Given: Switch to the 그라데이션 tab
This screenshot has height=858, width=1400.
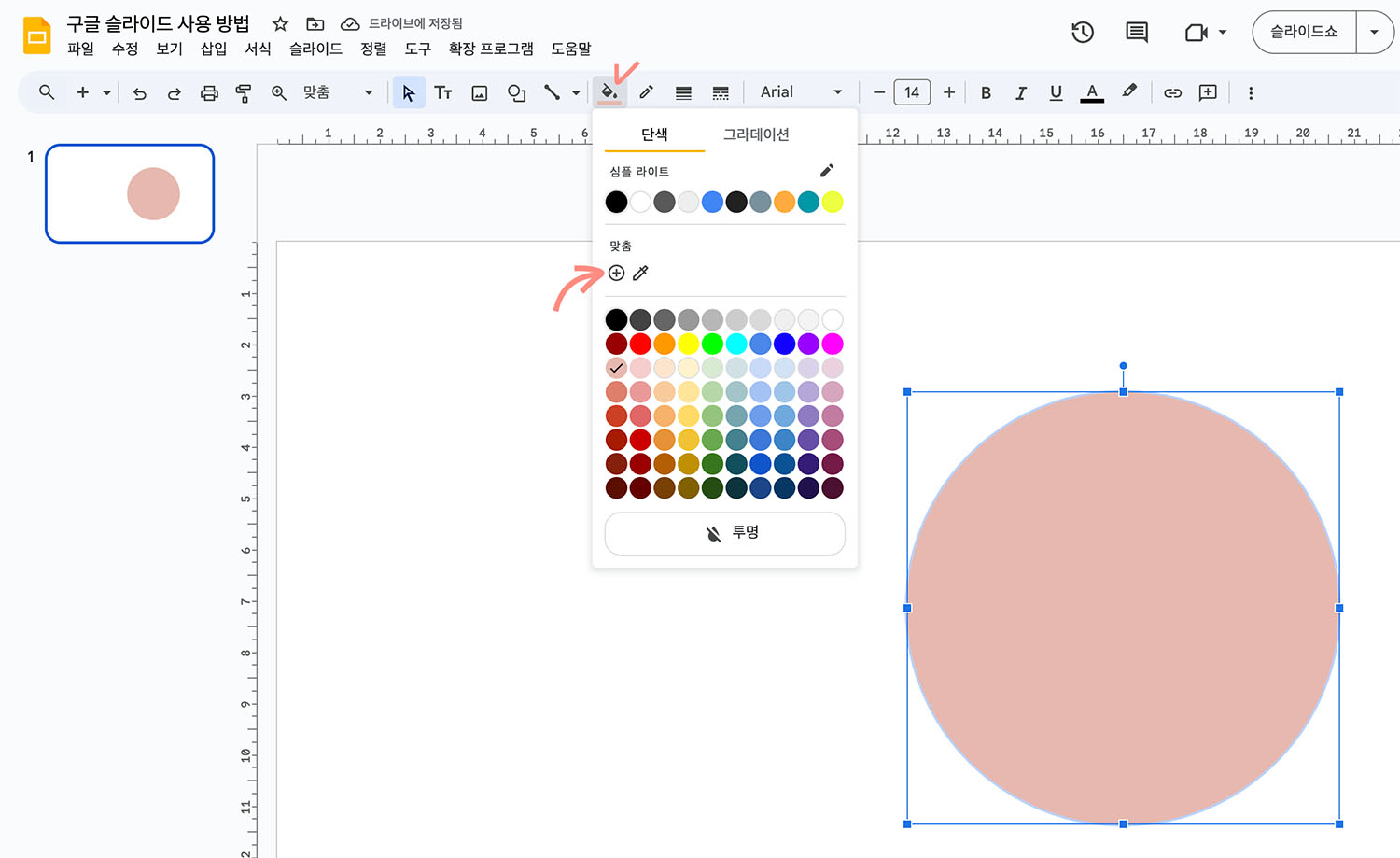Looking at the screenshot, I should pos(756,134).
